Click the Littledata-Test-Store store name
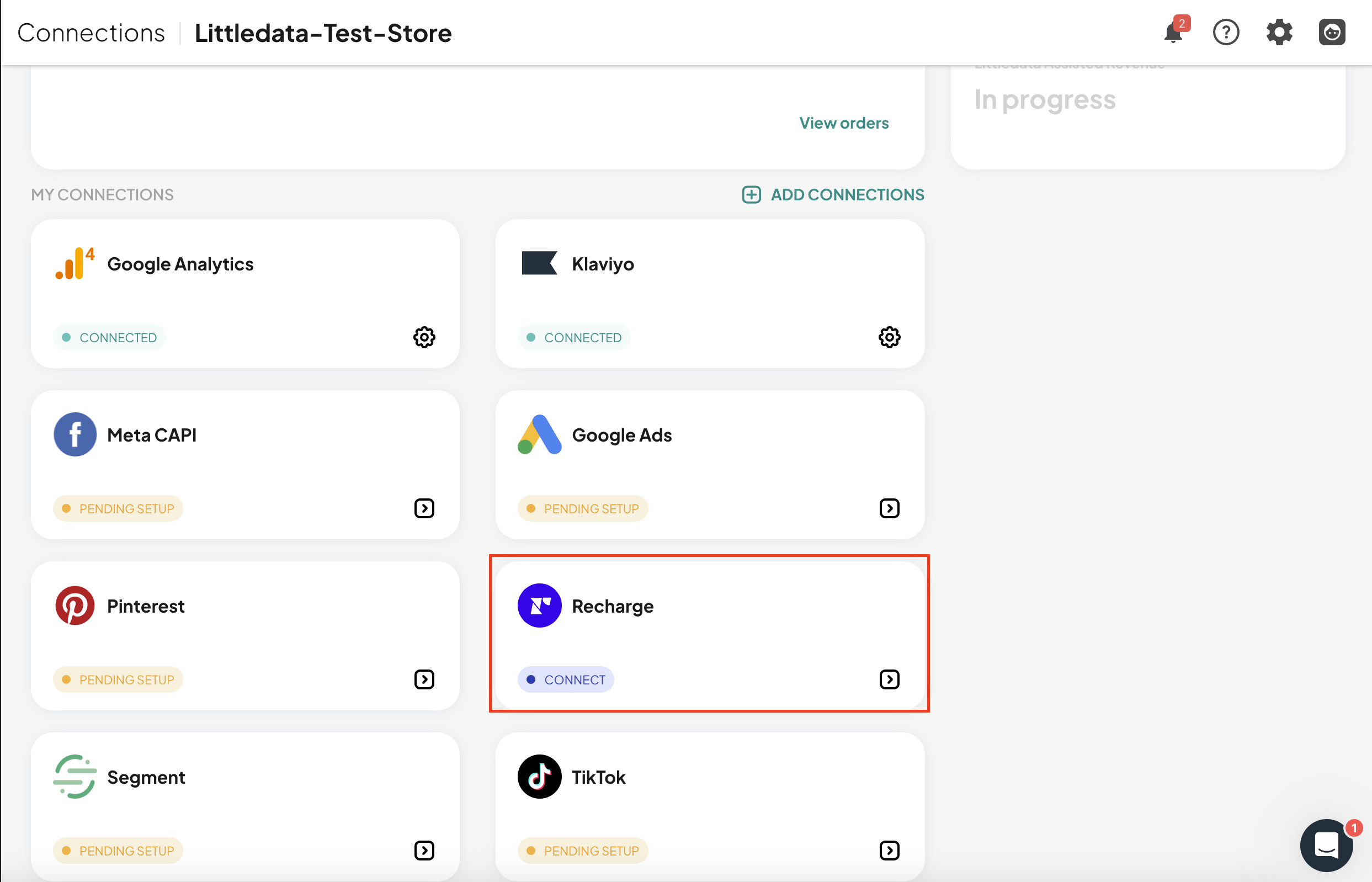 coord(323,33)
